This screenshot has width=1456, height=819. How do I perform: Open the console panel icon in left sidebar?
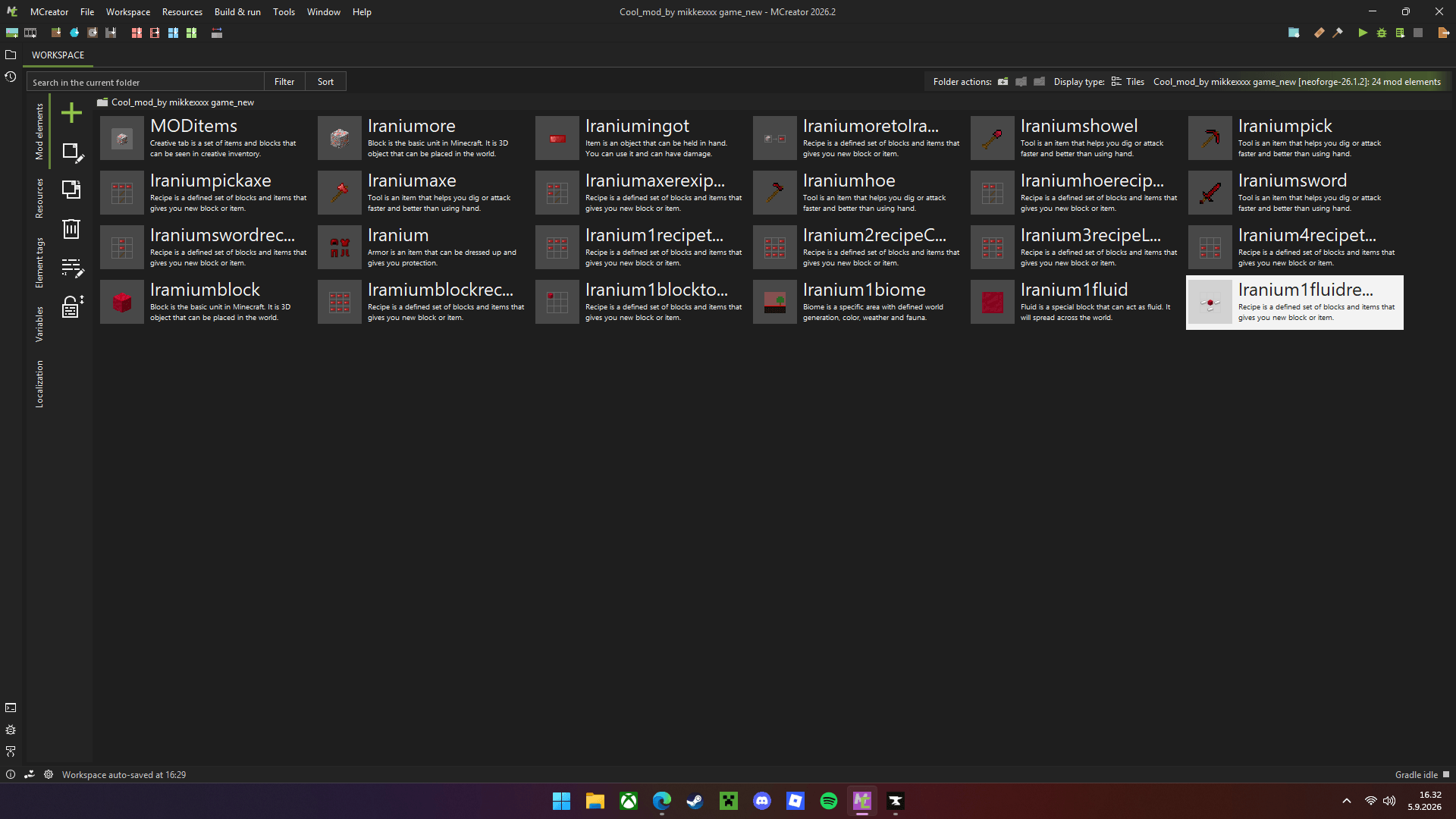point(11,708)
